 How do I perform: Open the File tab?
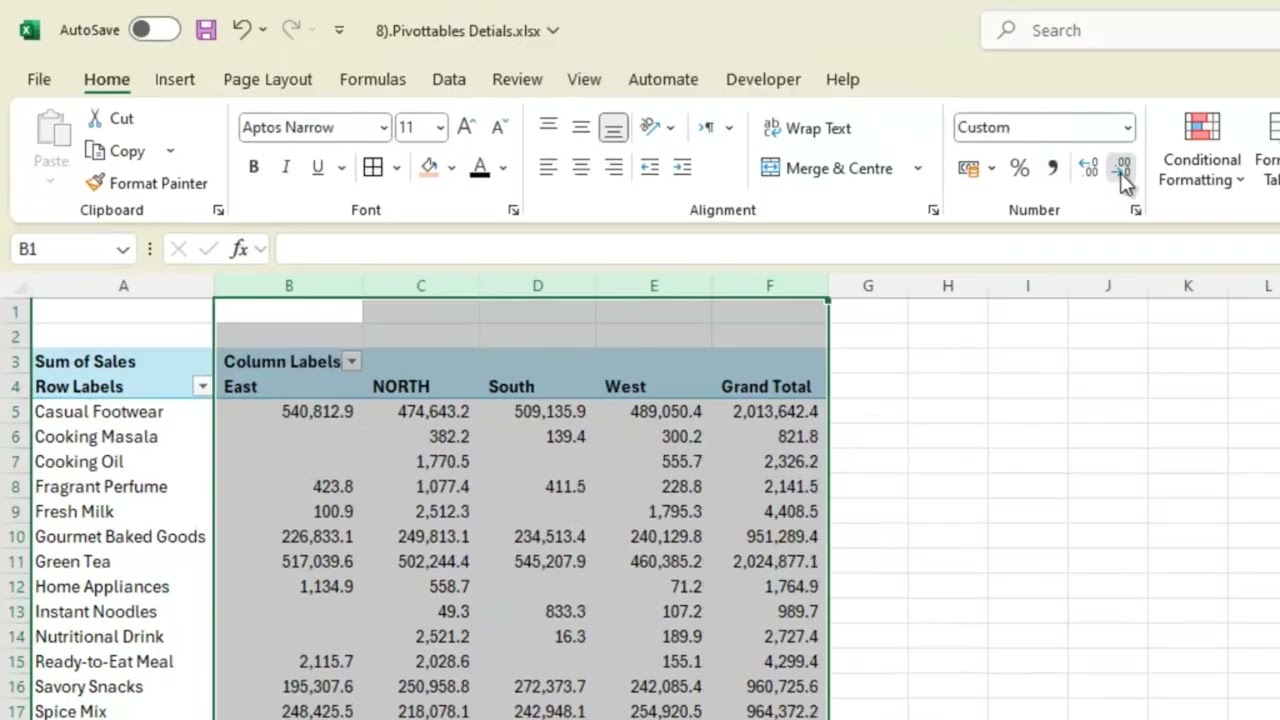click(x=39, y=79)
